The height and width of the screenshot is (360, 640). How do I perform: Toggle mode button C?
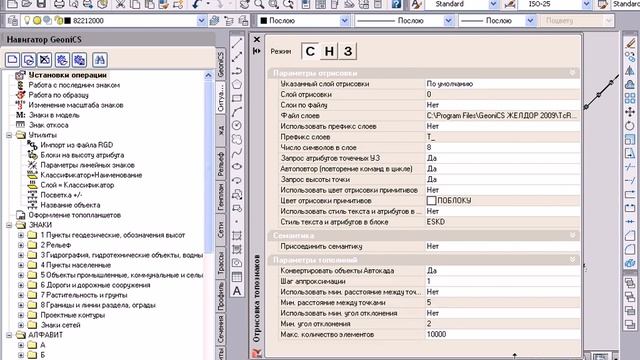310,51
